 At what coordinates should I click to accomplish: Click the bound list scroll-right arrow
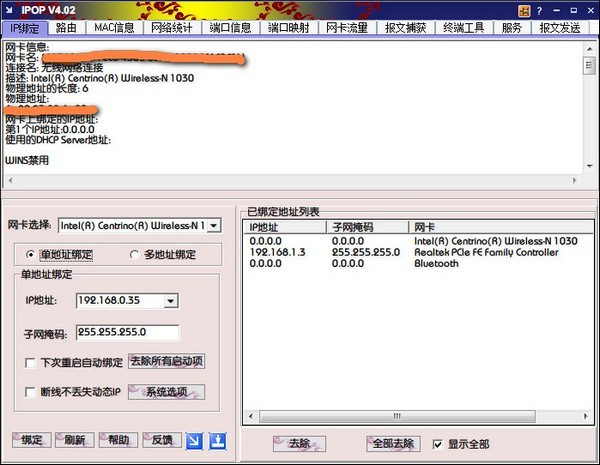tap(585, 416)
